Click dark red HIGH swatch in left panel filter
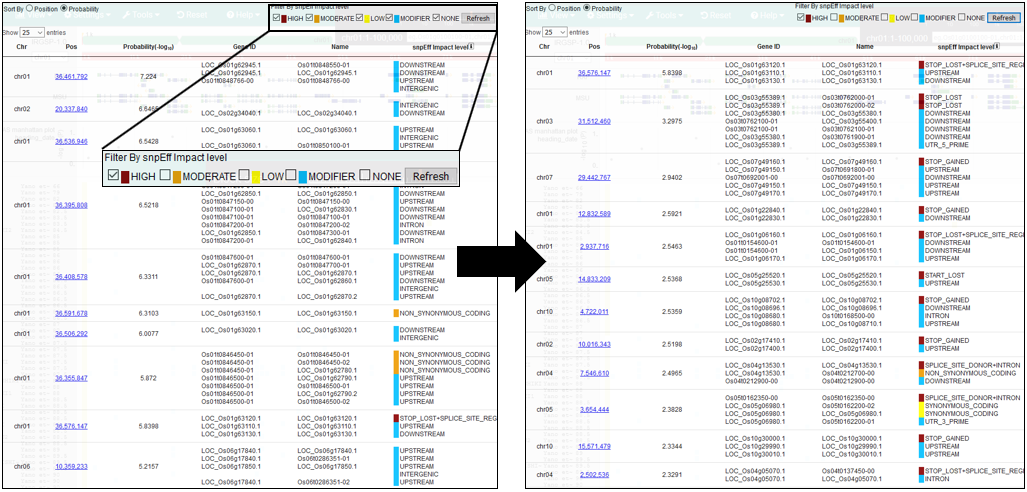Screen dimensions: 1027x492 point(284,19)
